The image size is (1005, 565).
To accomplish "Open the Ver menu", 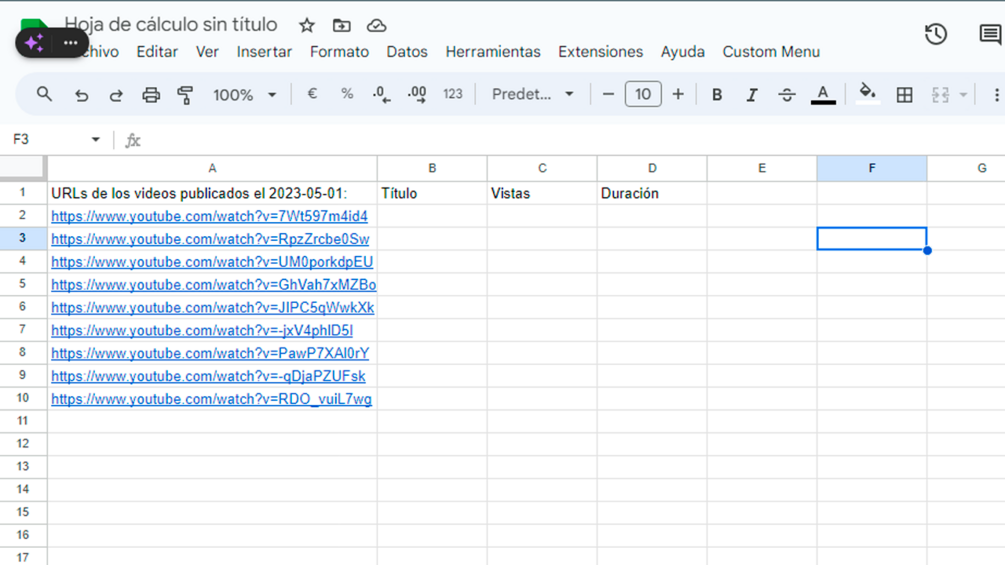I will 207,52.
